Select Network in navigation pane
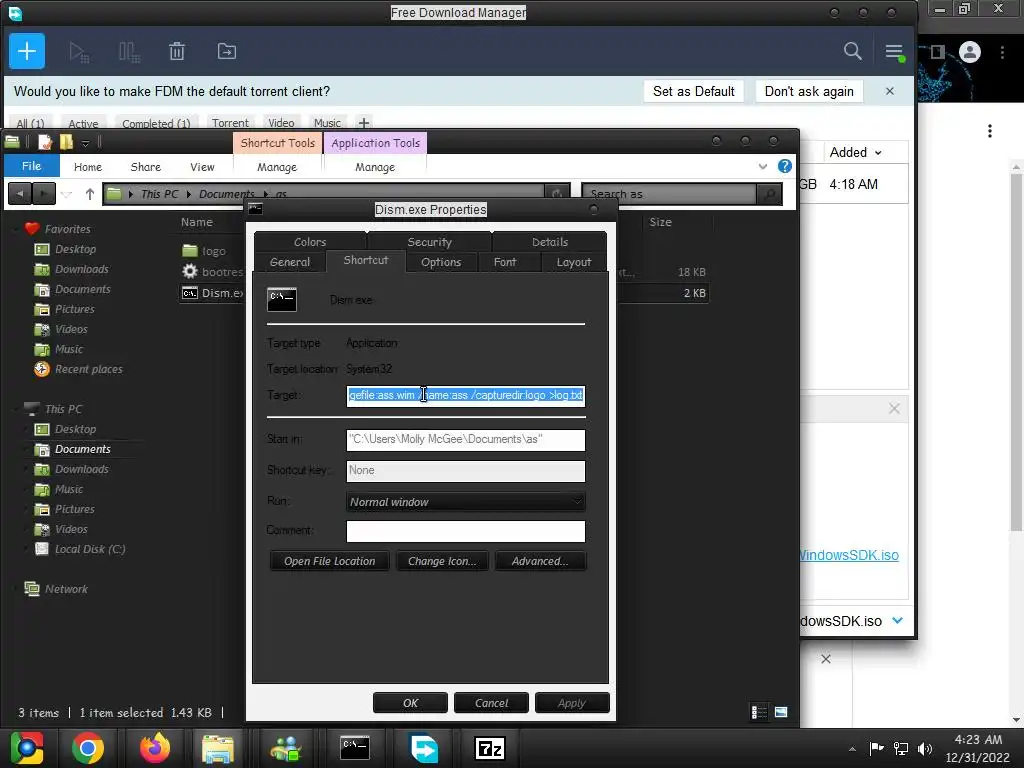 66,588
